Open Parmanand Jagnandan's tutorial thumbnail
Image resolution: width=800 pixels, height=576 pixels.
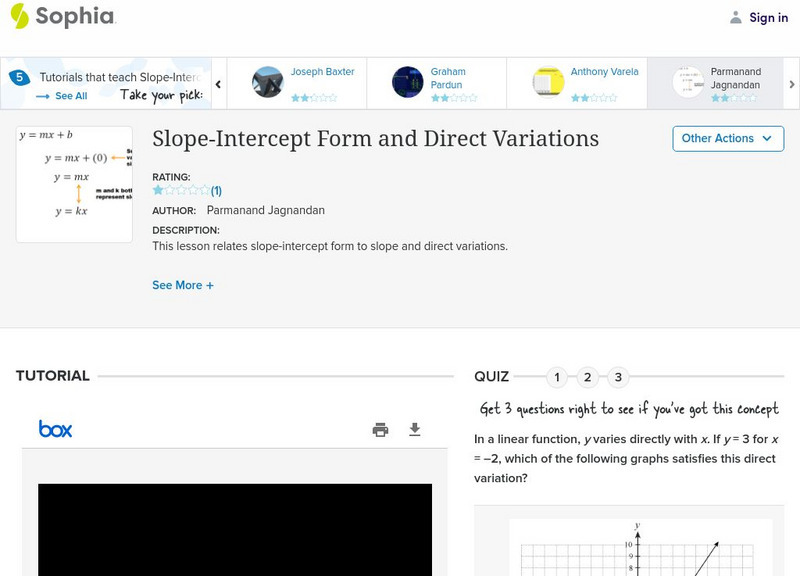[x=688, y=82]
